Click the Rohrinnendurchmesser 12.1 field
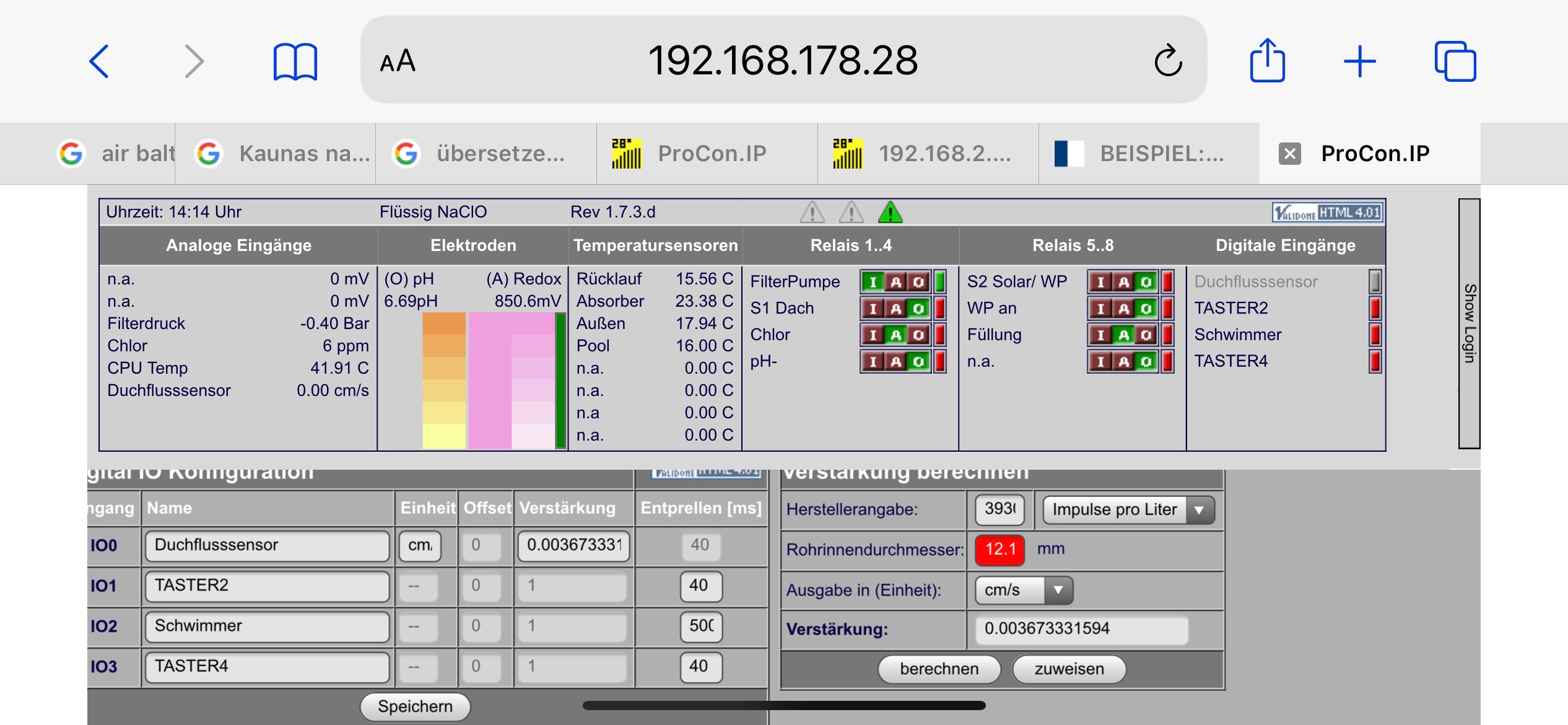Image resolution: width=1568 pixels, height=725 pixels. point(1000,550)
